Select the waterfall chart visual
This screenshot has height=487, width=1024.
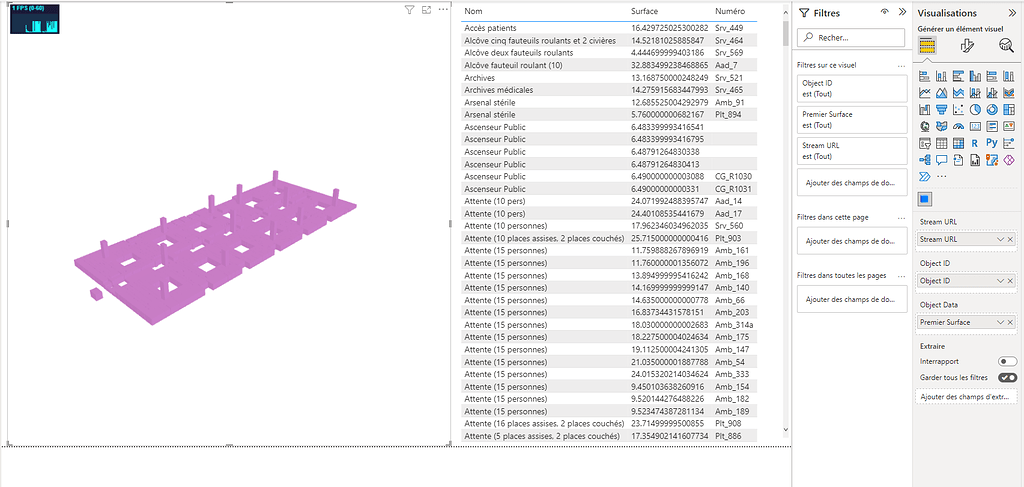[x=925, y=110]
